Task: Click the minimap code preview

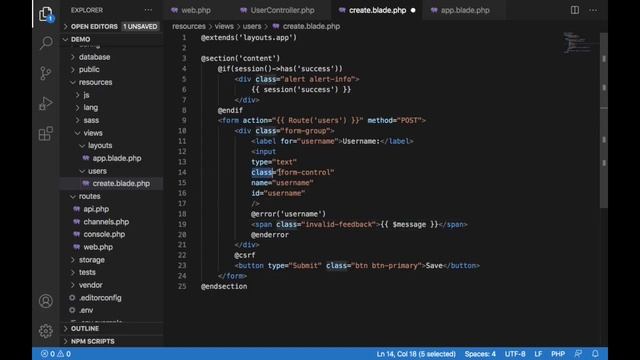Action: pyautogui.click(x=578, y=42)
